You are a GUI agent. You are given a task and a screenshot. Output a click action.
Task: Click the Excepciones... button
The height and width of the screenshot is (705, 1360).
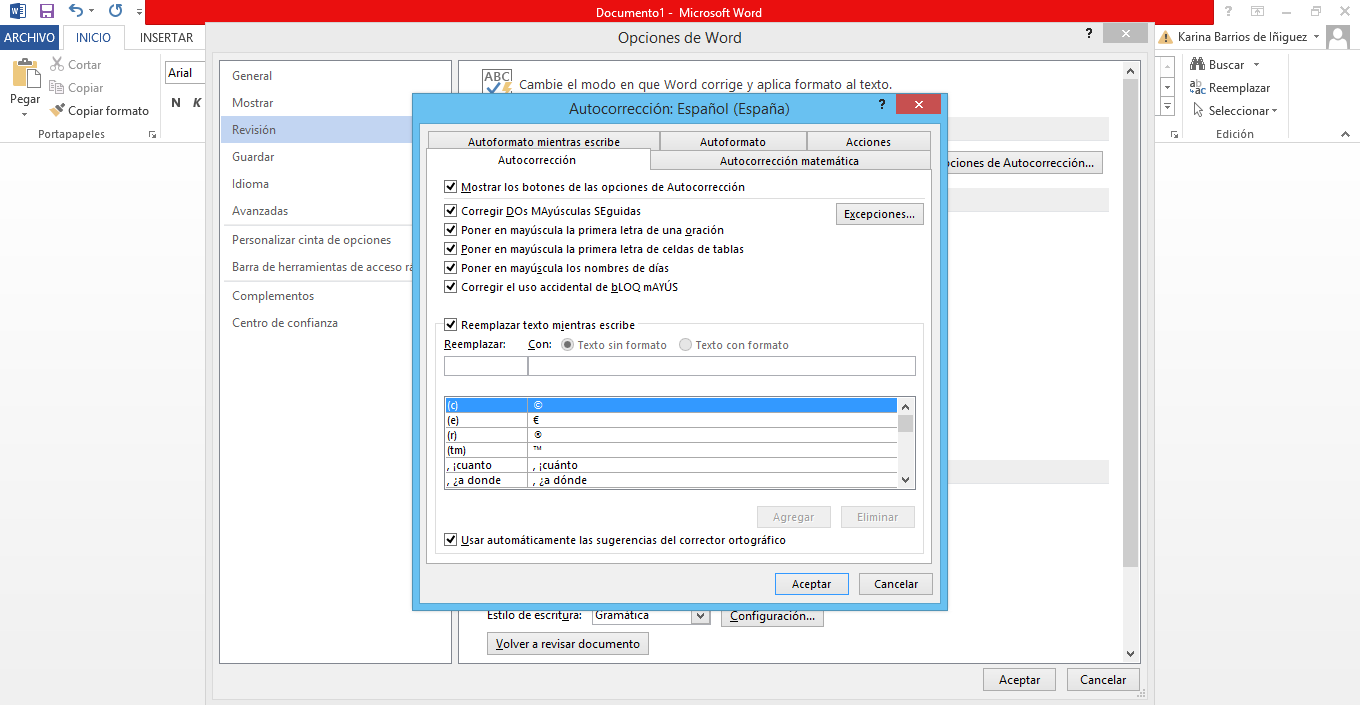click(x=880, y=214)
